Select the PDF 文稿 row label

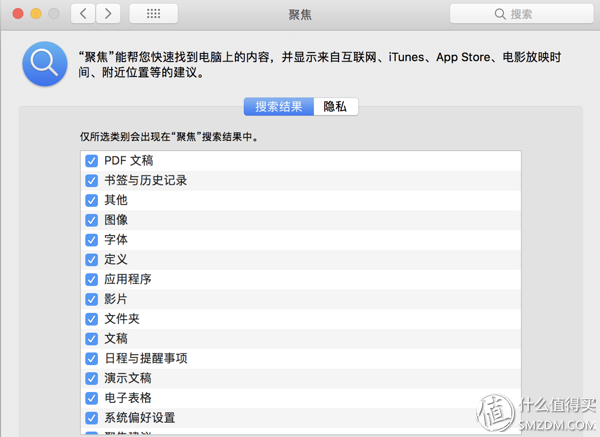coord(129,160)
